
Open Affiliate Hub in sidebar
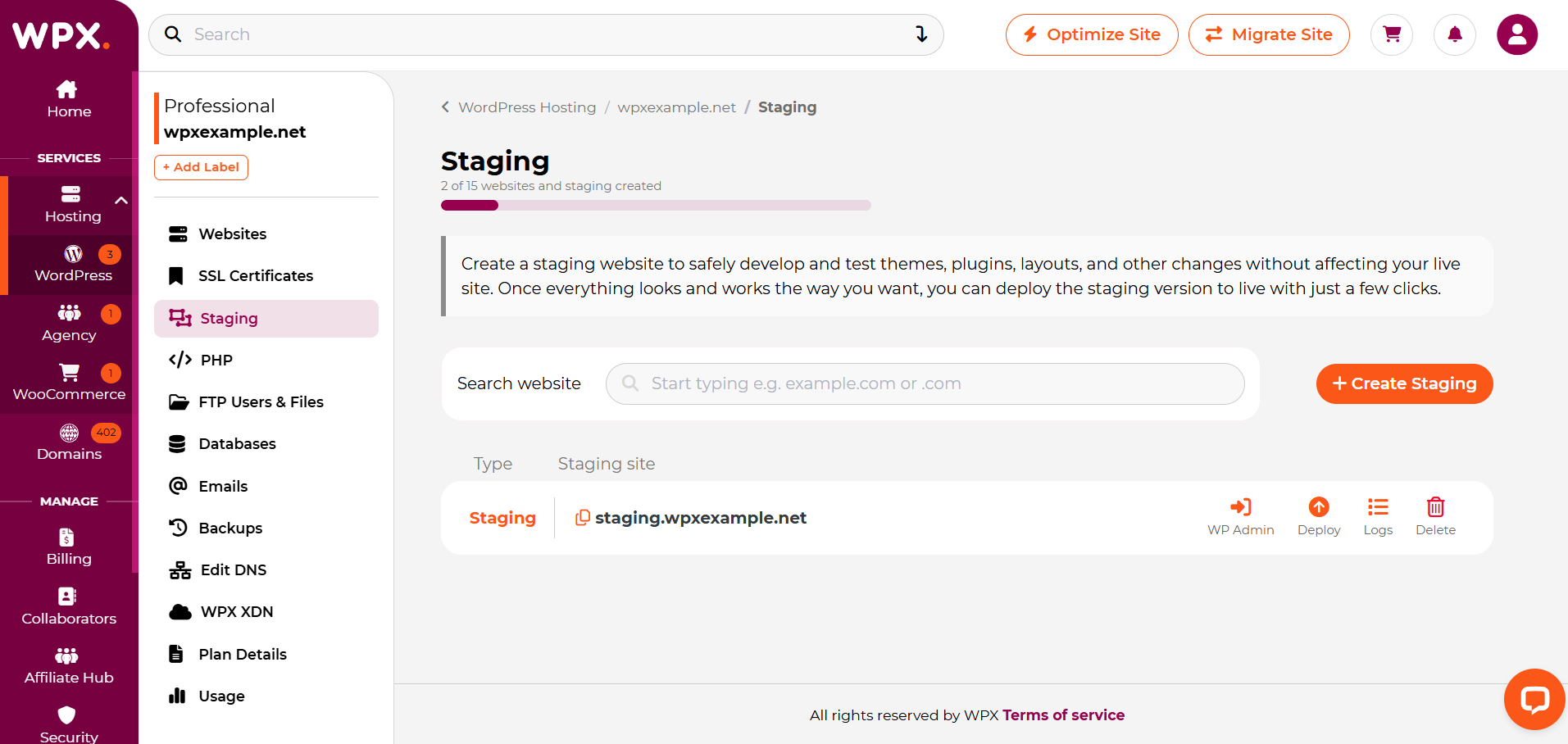point(69,666)
